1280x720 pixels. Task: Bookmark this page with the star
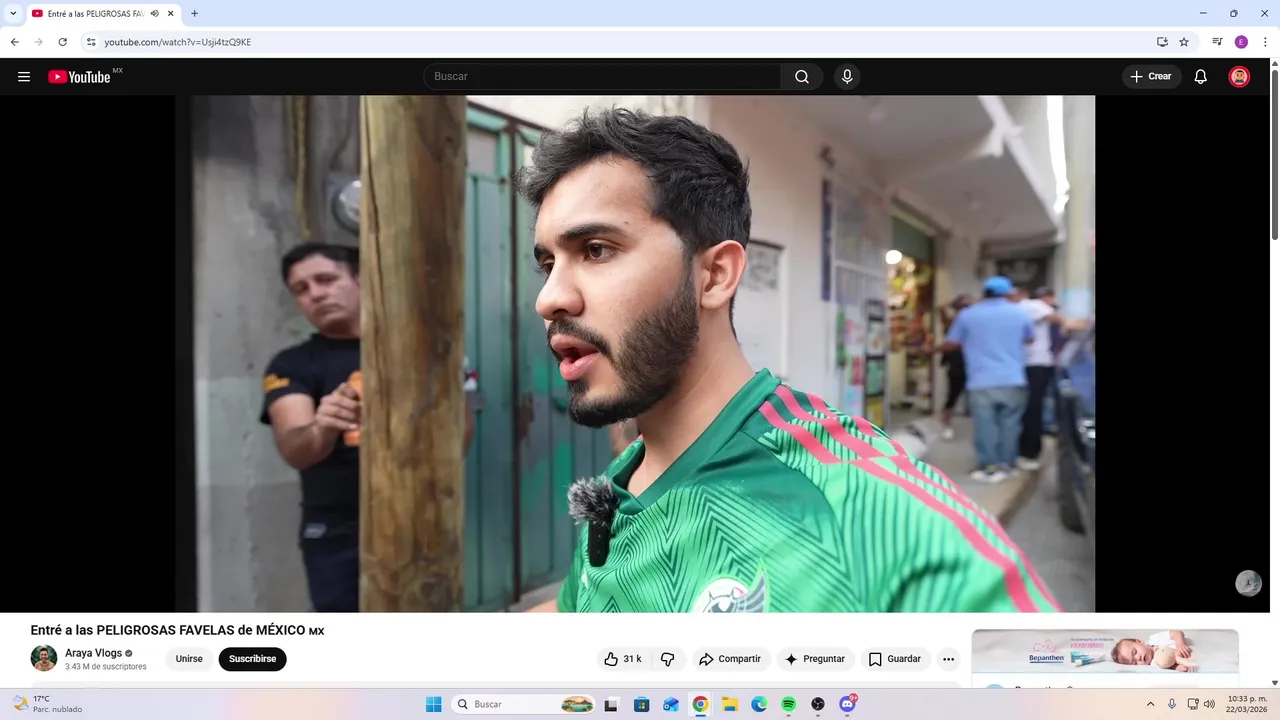click(x=1184, y=42)
